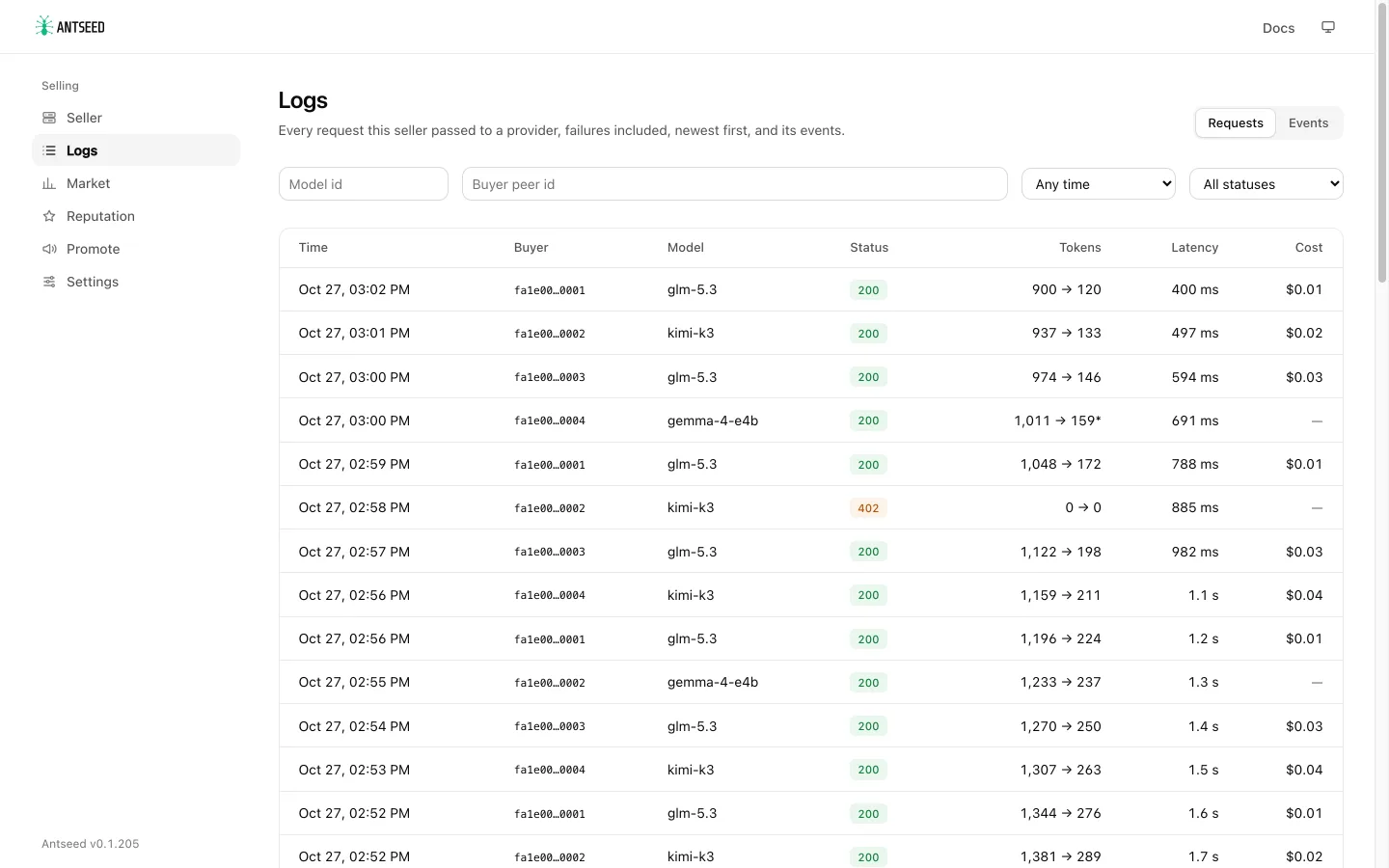
Task: Focus the Model id filter field
Action: tap(364, 184)
